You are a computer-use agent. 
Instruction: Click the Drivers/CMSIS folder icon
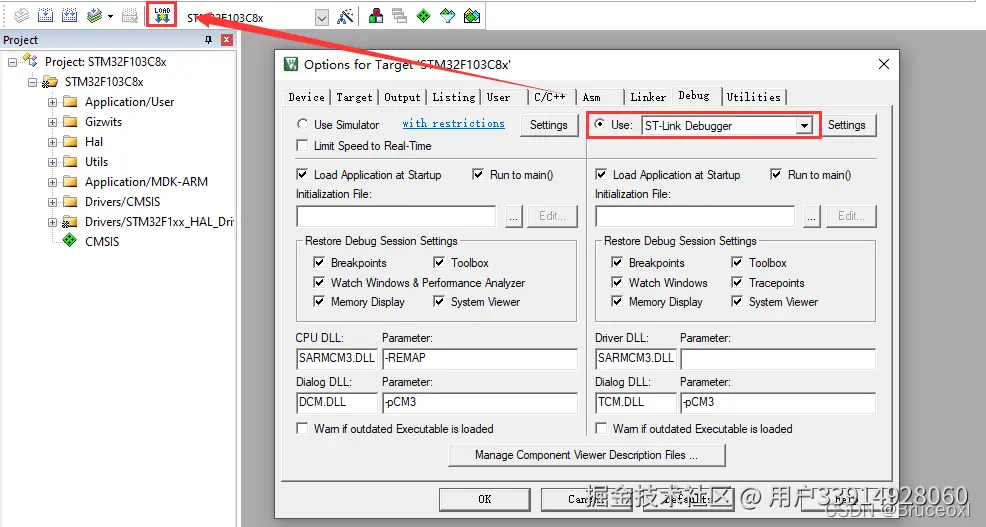point(70,202)
